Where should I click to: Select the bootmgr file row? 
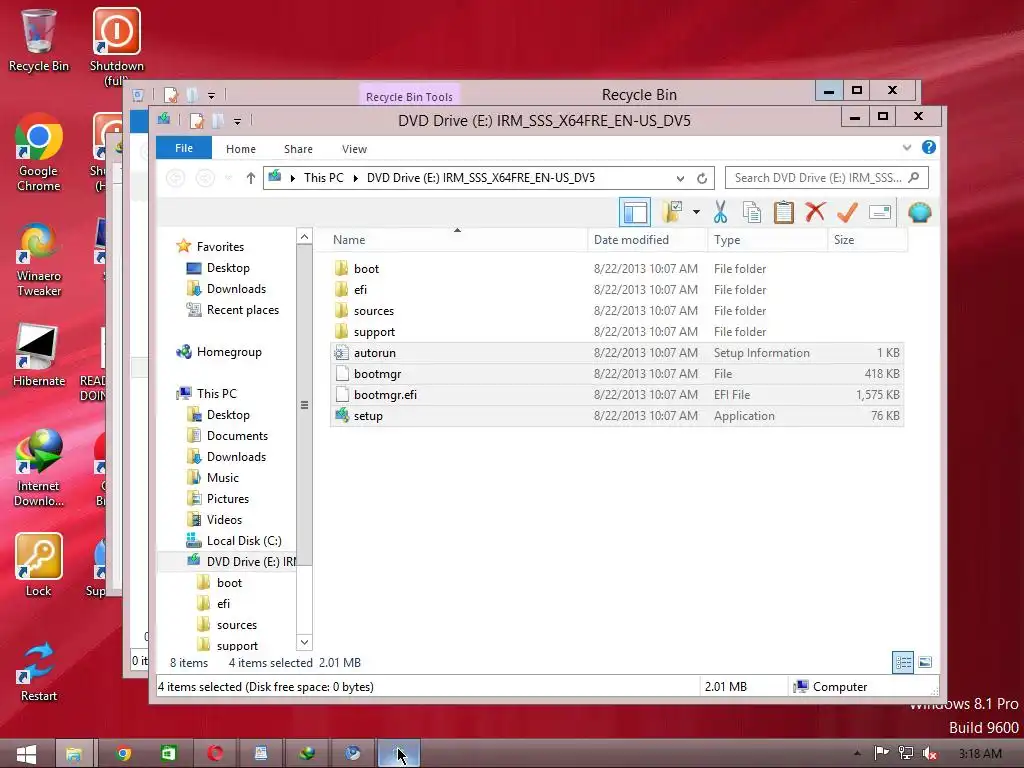pyautogui.click(x=616, y=374)
